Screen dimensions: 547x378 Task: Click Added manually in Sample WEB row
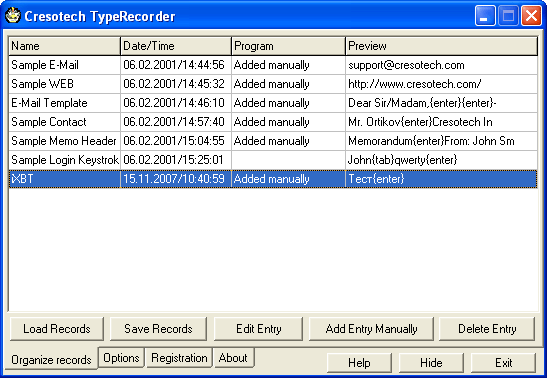click(271, 84)
